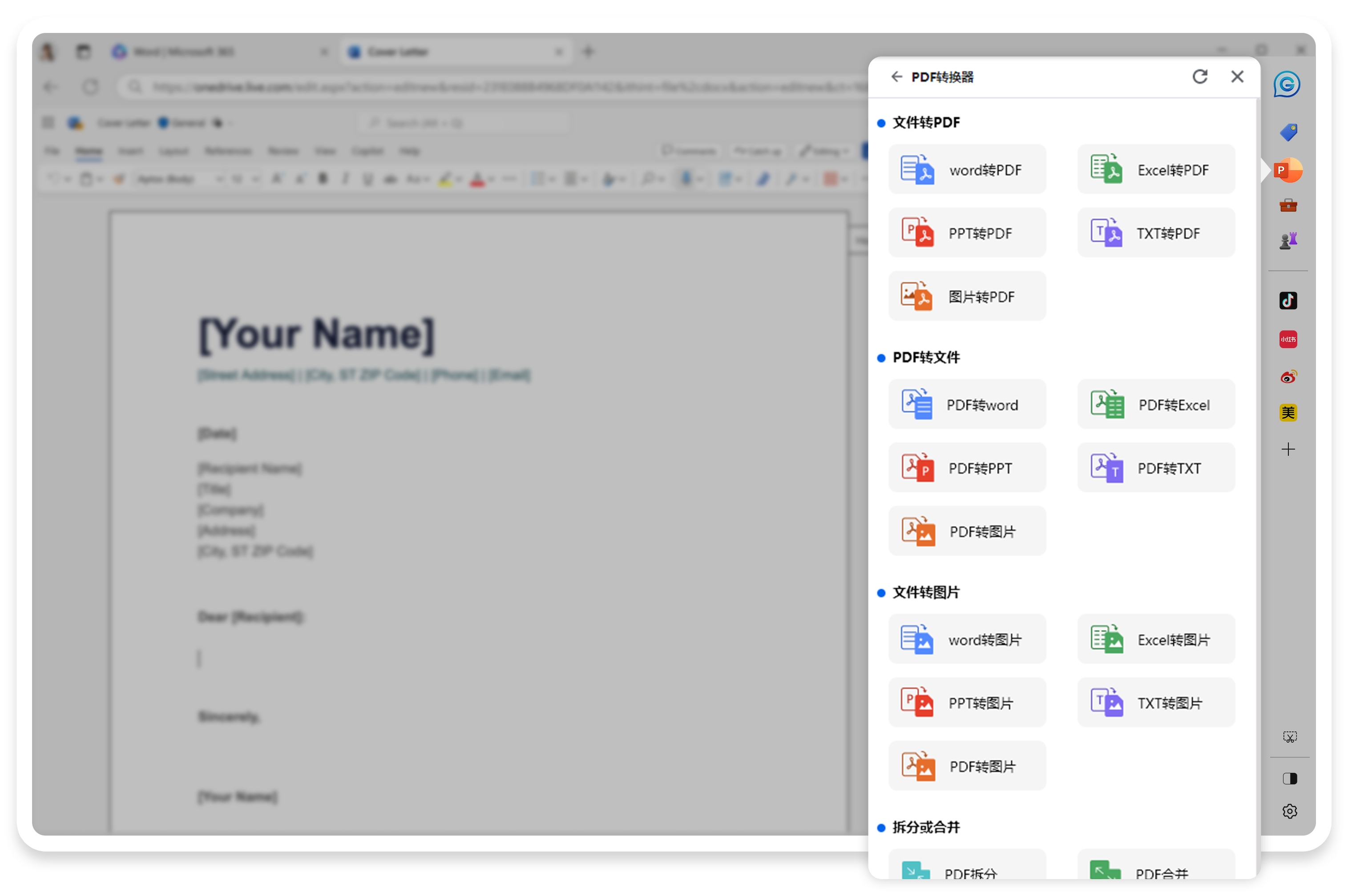Toggle italic formatting in Word ribbon
The width and height of the screenshot is (1348, 896).
click(345, 179)
